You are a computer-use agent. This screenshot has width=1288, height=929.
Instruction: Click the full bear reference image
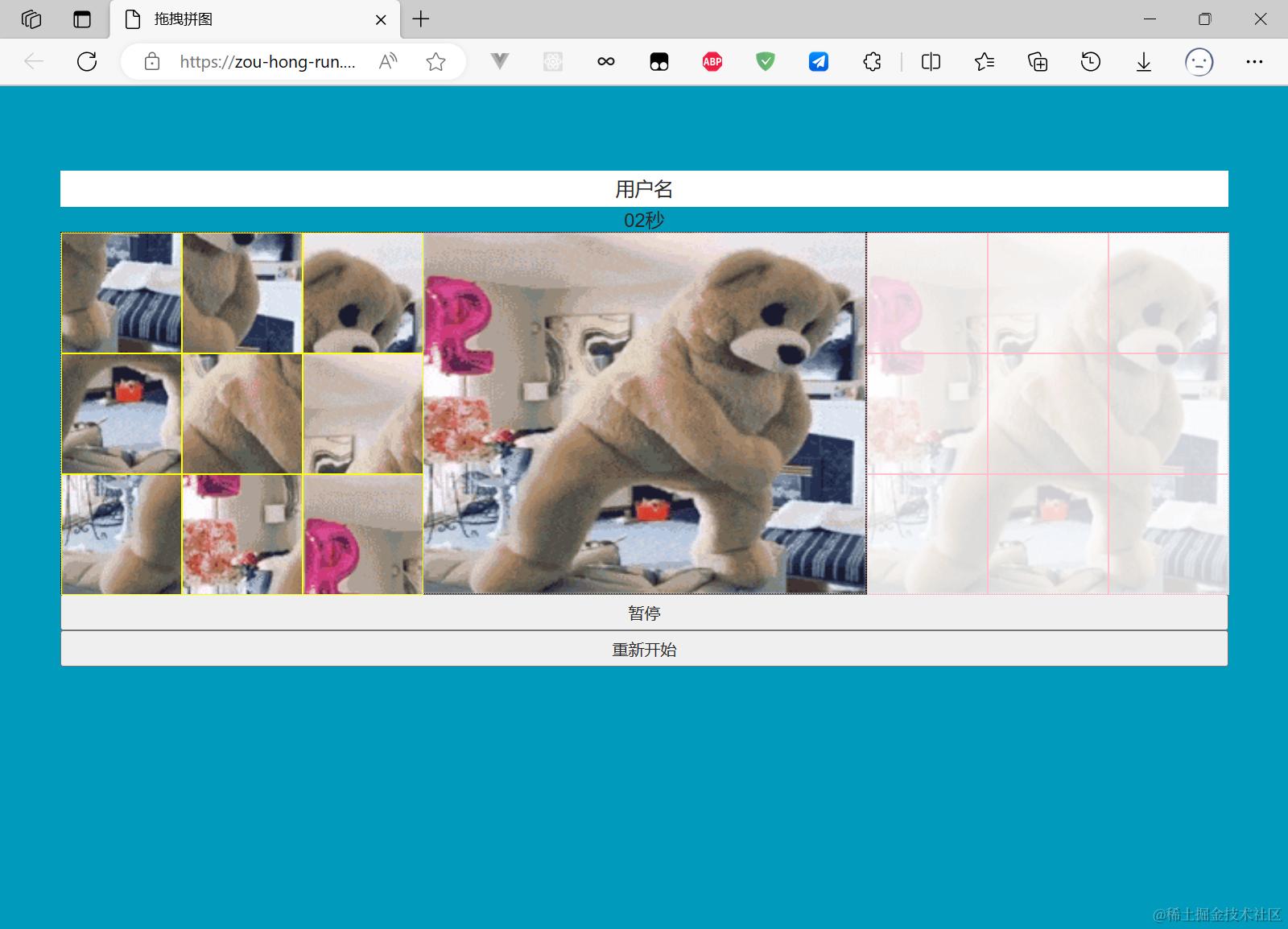click(x=645, y=414)
